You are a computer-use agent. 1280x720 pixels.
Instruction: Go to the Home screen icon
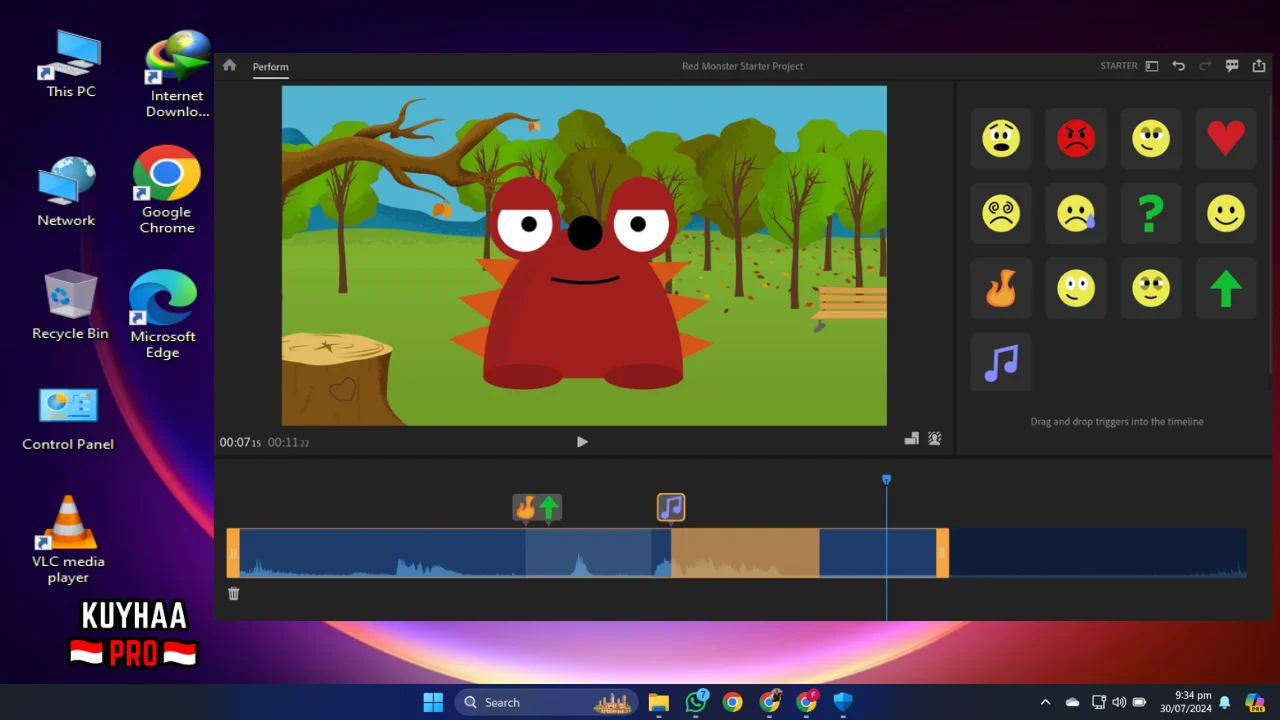pyautogui.click(x=229, y=65)
